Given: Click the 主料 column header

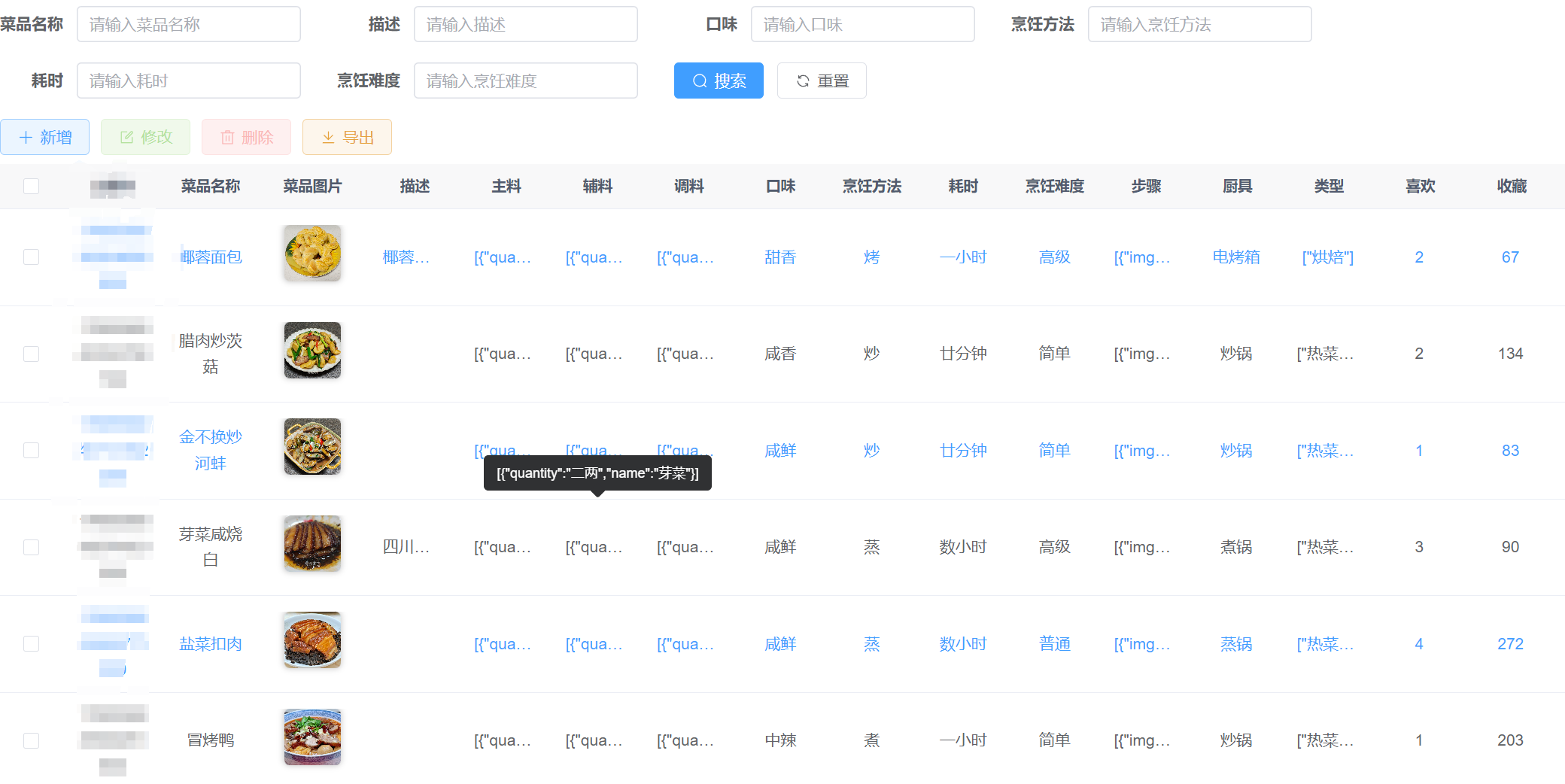Looking at the screenshot, I should coord(506,186).
